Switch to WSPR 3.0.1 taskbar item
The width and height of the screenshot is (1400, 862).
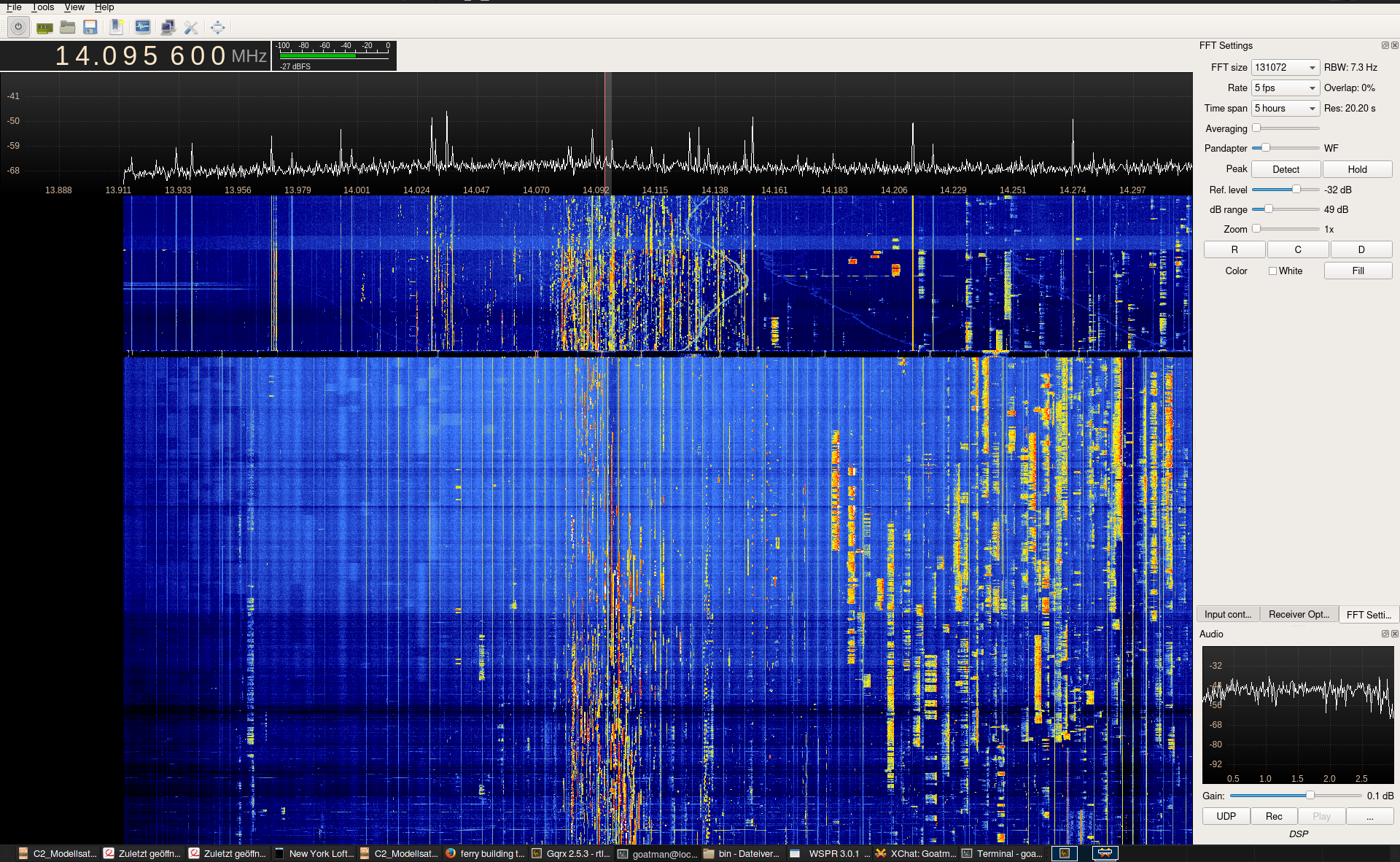(829, 853)
